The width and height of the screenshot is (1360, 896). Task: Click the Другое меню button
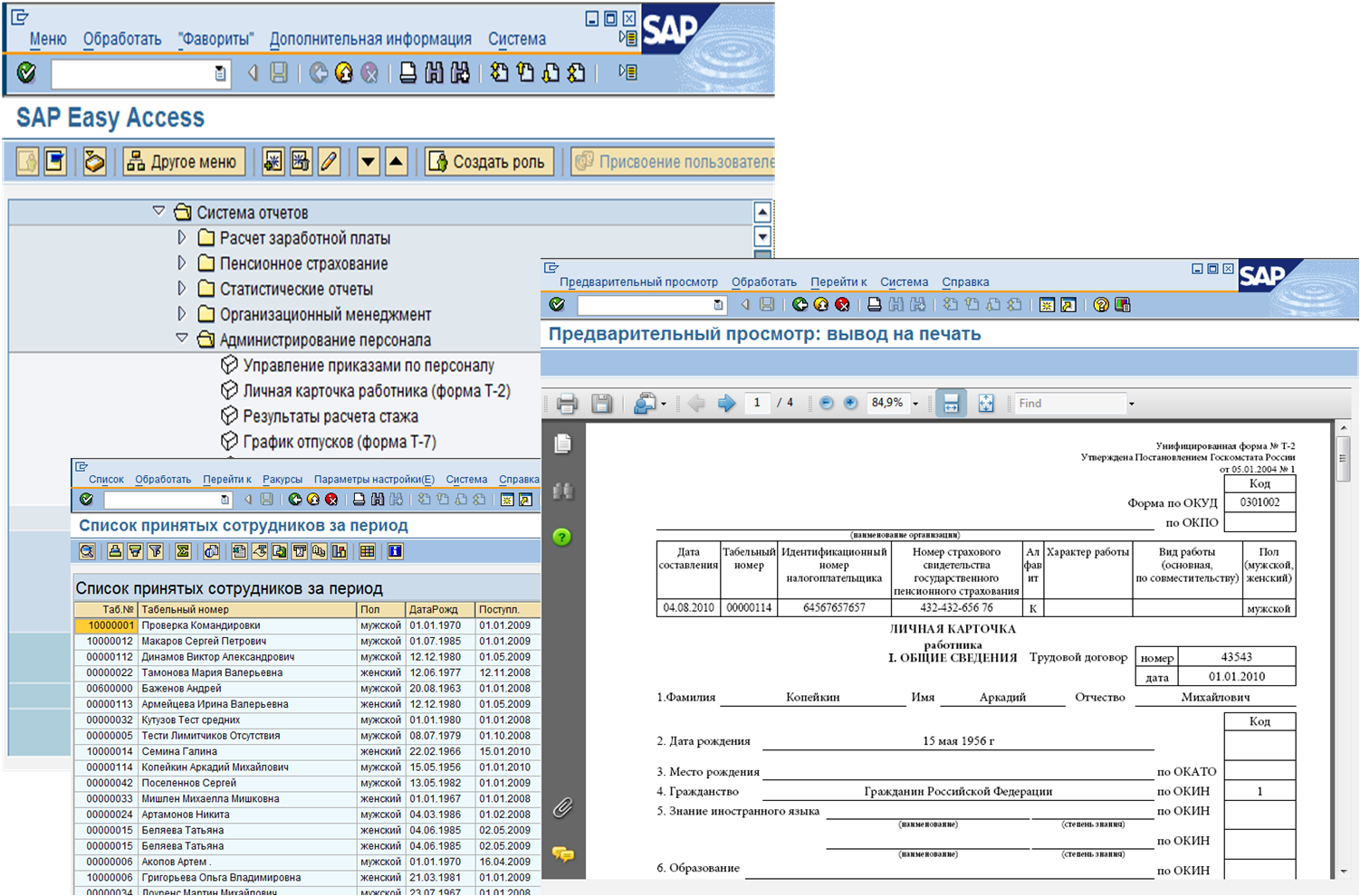coord(185,162)
